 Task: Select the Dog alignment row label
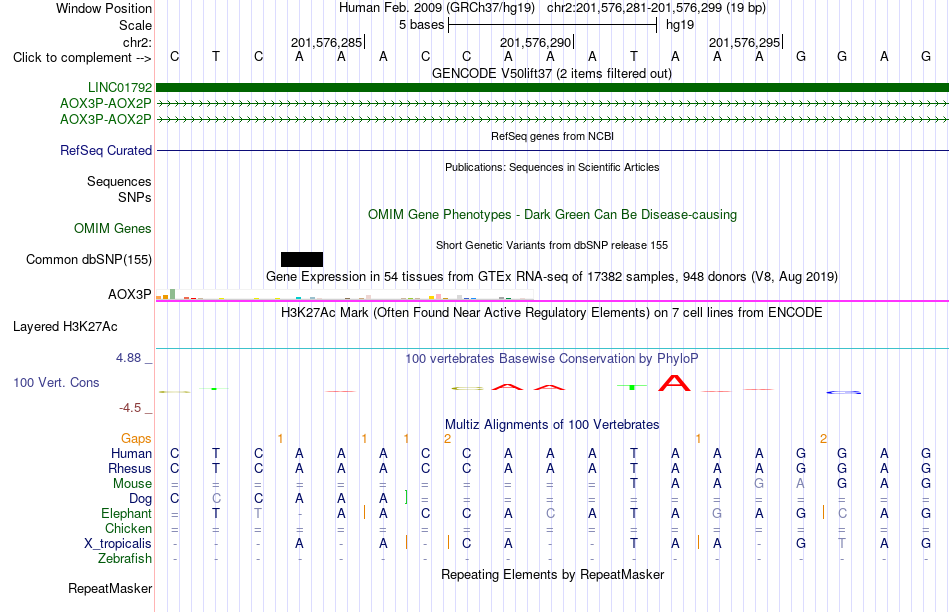140,499
